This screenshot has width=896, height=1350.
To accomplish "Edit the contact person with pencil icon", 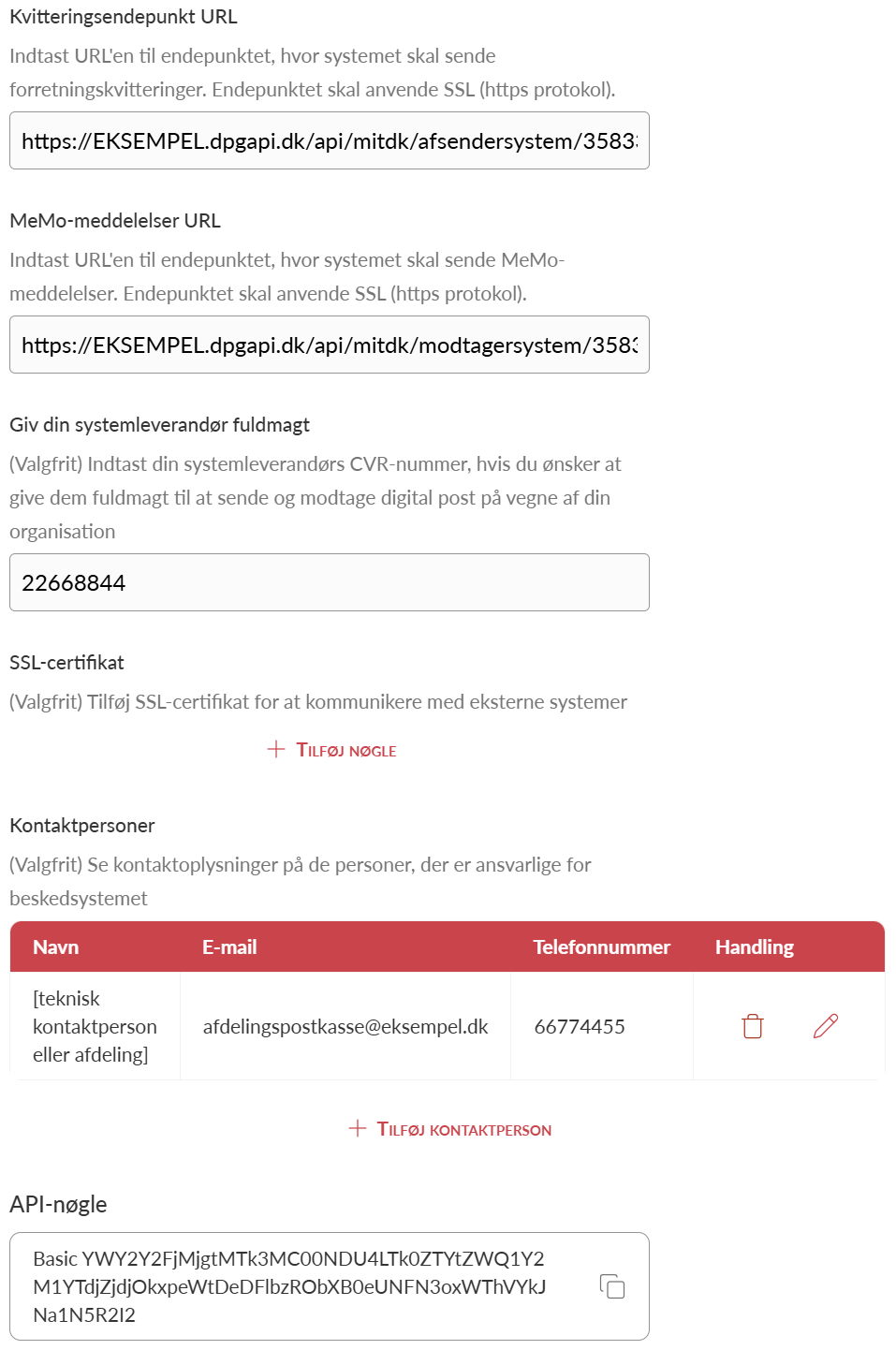I will tap(826, 1026).
